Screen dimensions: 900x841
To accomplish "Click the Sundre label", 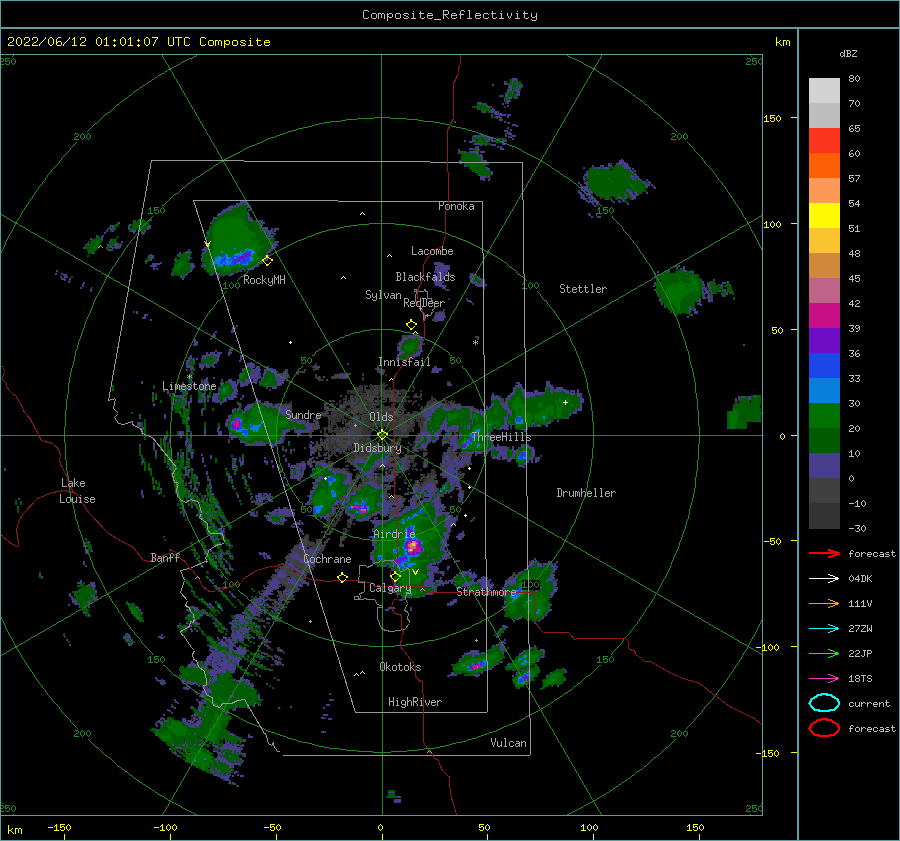I will (x=304, y=415).
